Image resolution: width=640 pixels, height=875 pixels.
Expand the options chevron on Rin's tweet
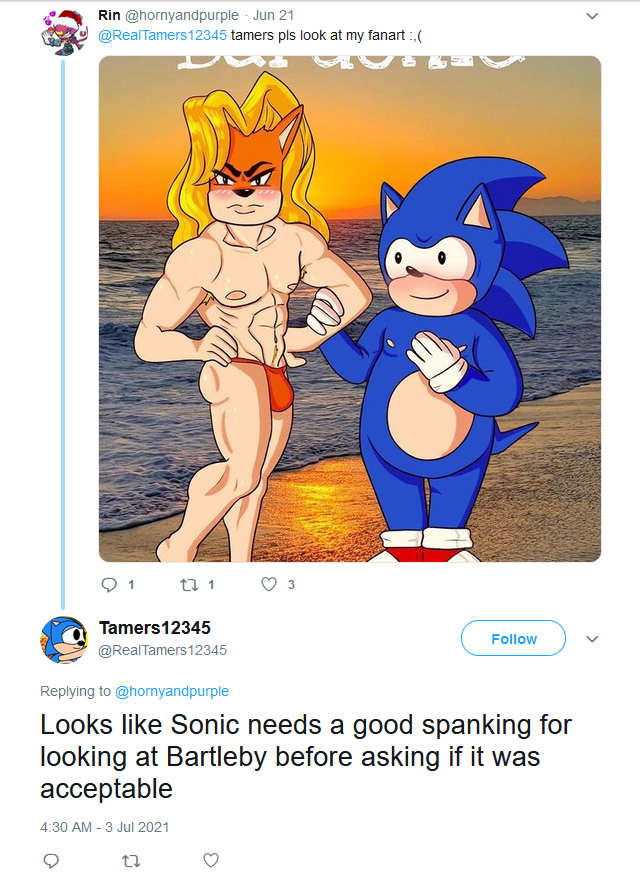coord(591,16)
